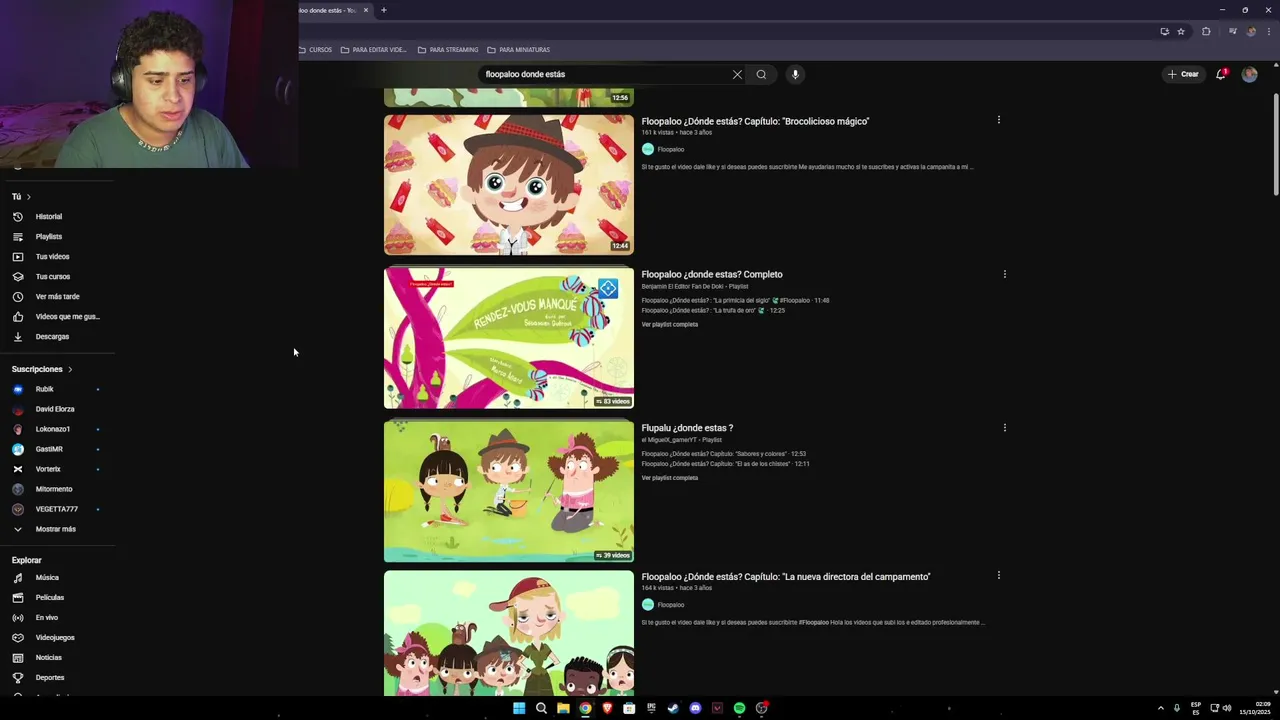Open the Rendez-vous manqué playlist thumbnail

pyautogui.click(x=509, y=338)
